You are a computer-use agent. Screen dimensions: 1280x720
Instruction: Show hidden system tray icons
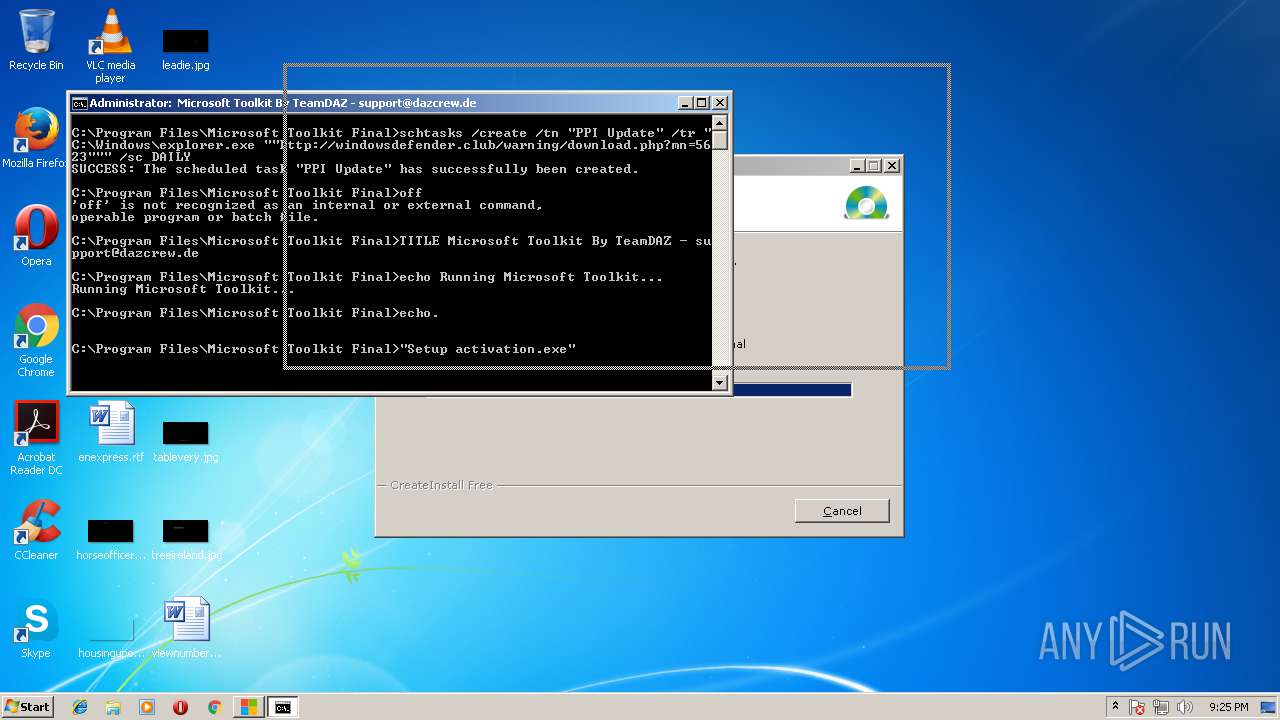click(1115, 707)
